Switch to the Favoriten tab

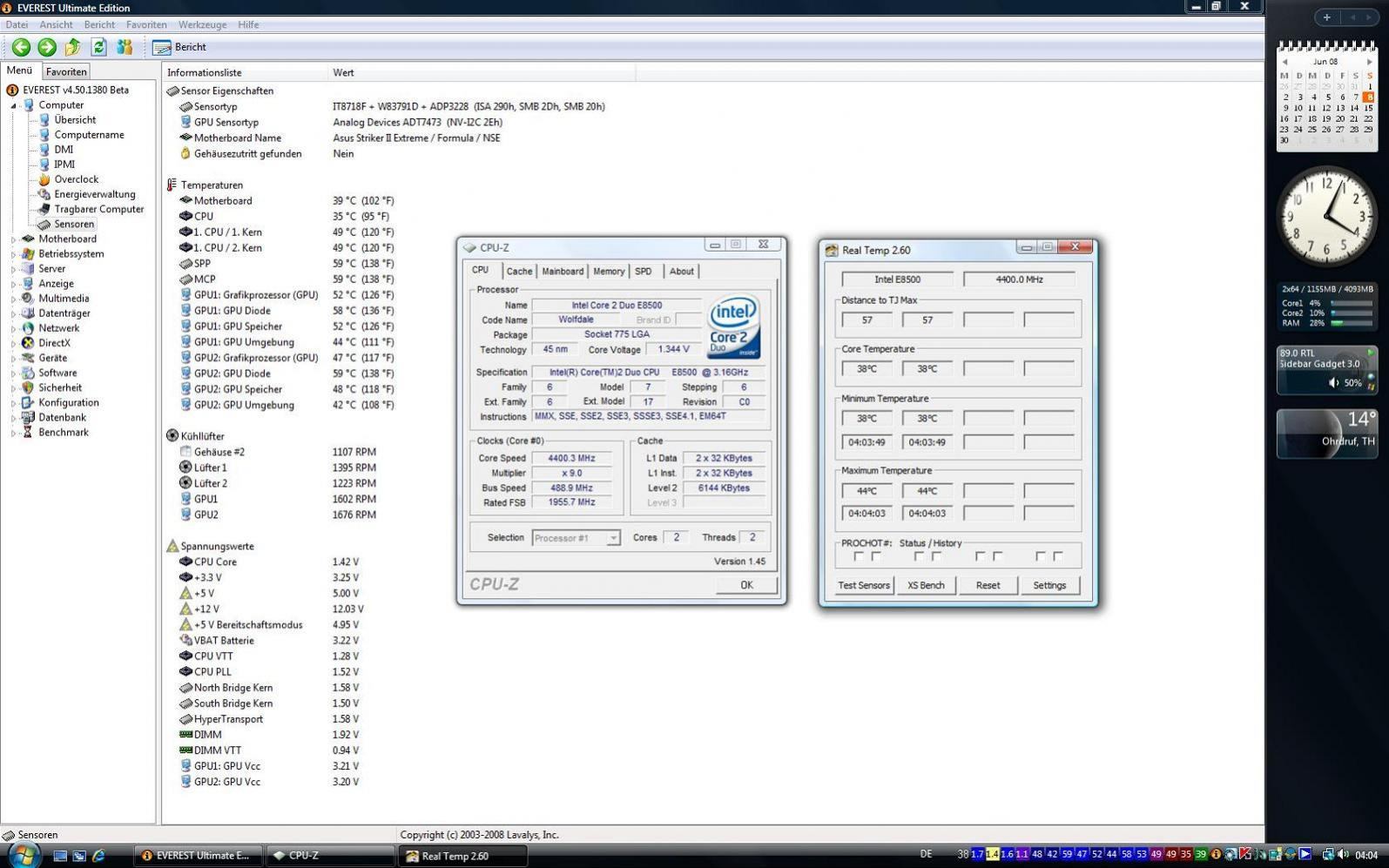[x=66, y=71]
